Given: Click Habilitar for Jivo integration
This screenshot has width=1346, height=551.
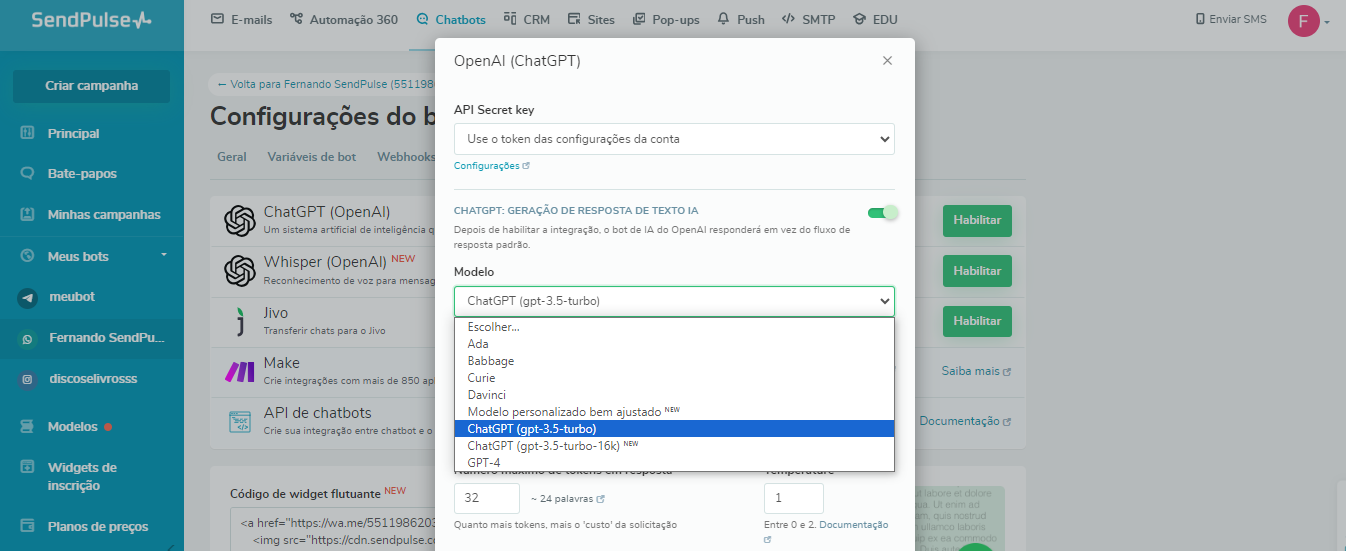Looking at the screenshot, I should pos(977,321).
